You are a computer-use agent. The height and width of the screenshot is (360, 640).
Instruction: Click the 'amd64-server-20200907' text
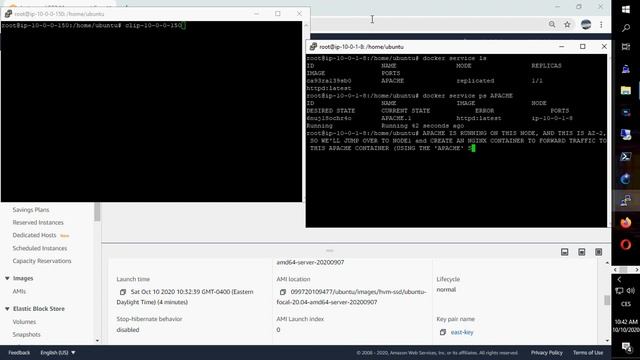[310, 262]
